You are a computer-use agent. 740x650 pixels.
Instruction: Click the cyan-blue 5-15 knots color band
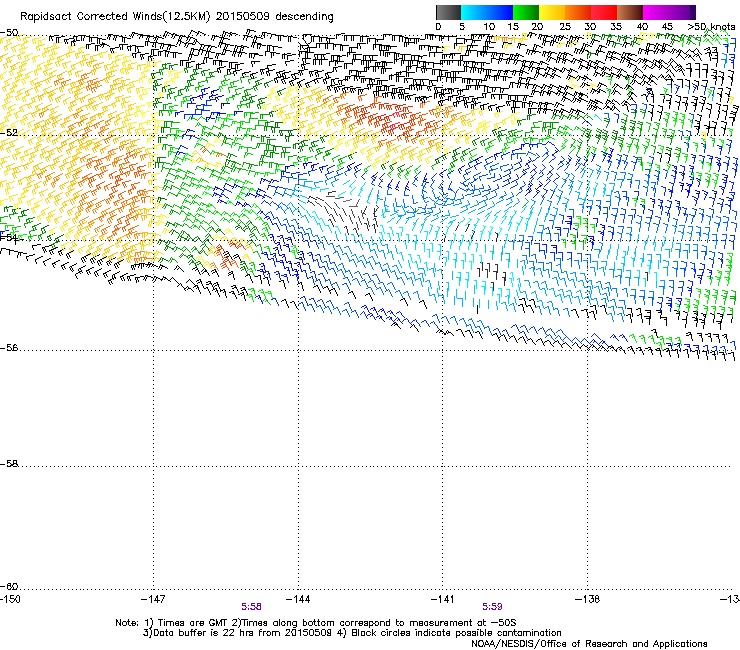coord(487,12)
